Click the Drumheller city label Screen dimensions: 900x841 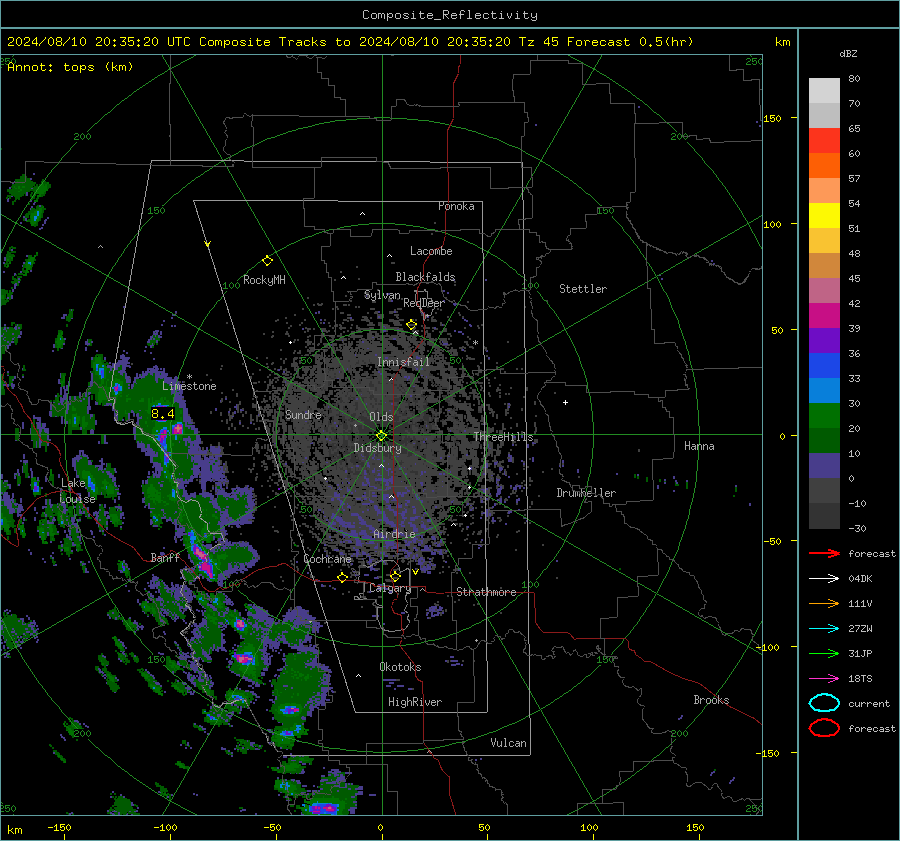[x=586, y=493]
